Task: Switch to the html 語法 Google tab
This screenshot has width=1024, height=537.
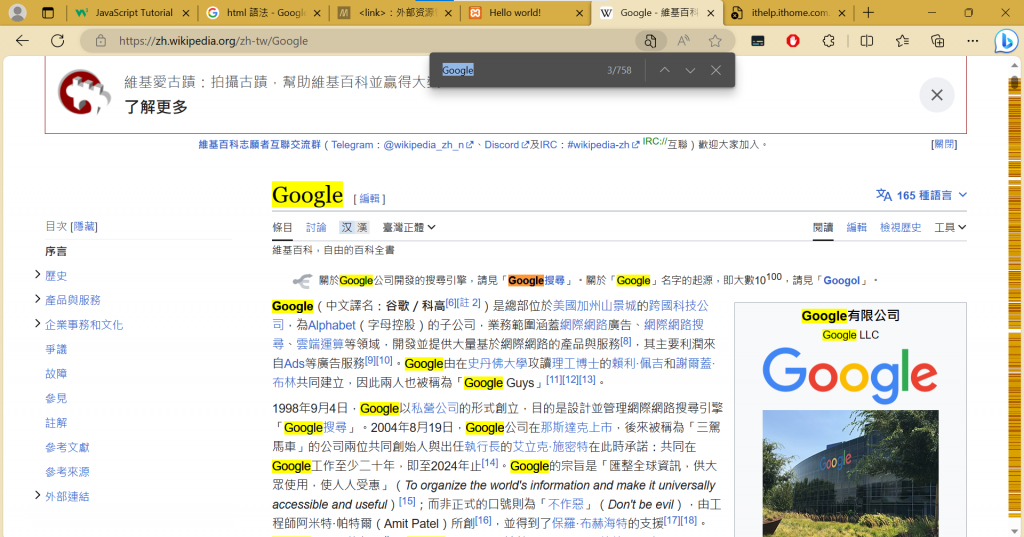Action: [x=264, y=12]
